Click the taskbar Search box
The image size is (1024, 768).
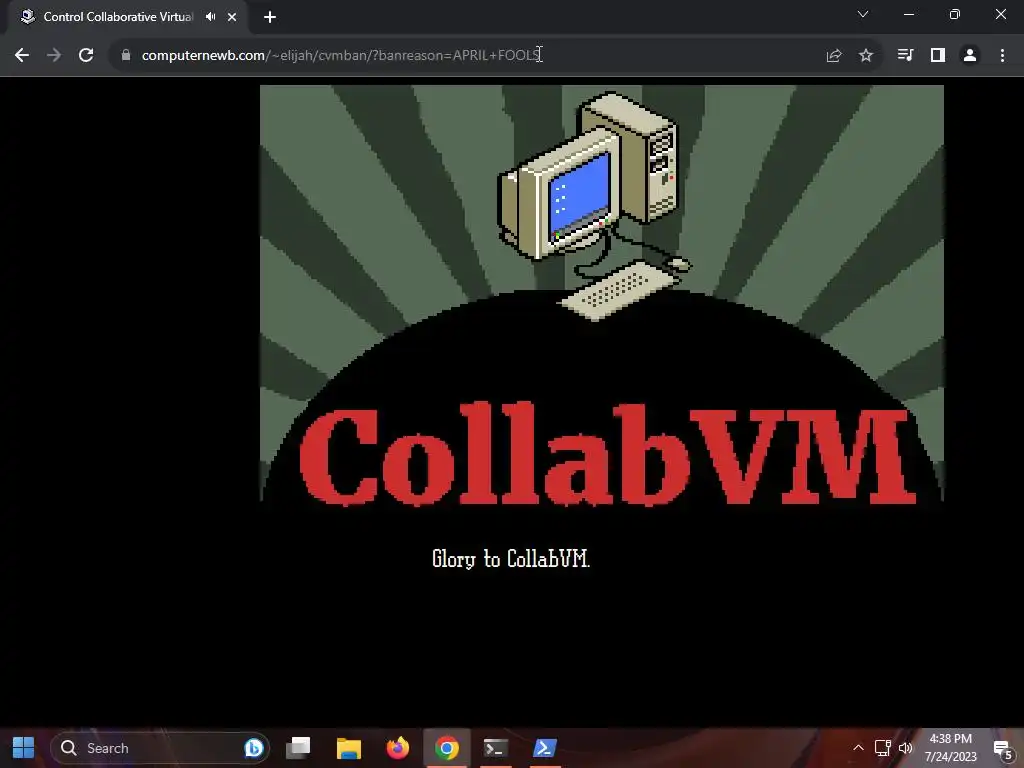[x=159, y=748]
